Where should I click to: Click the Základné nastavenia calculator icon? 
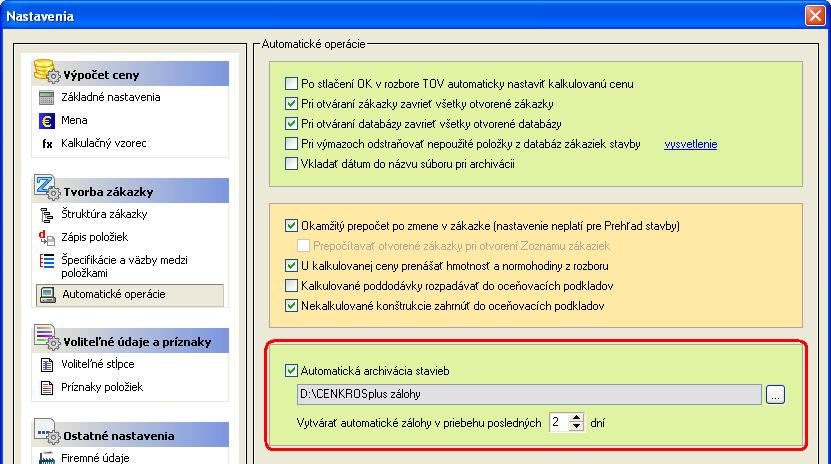pyautogui.click(x=47, y=97)
